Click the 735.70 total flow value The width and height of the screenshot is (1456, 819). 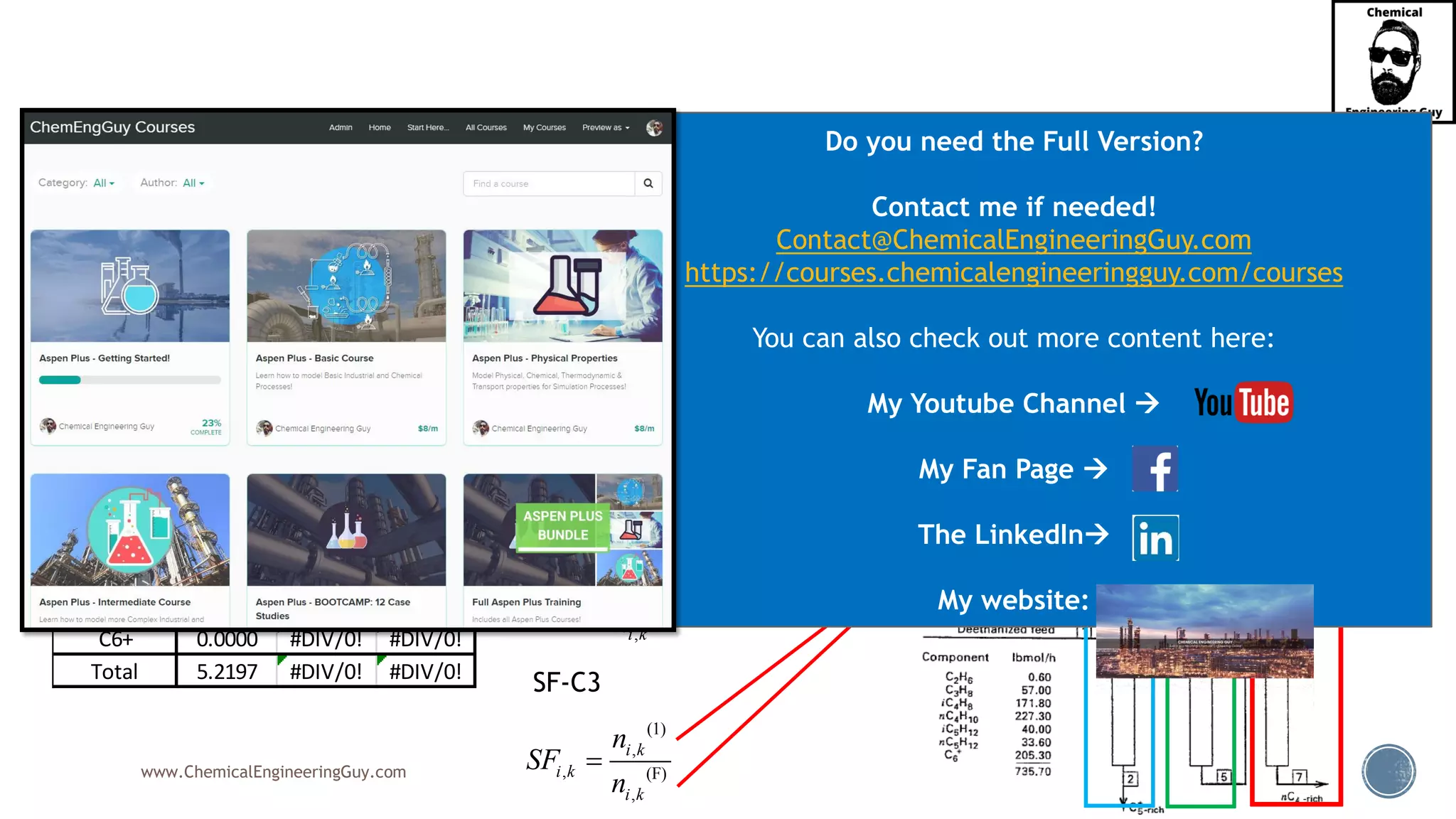coord(1032,771)
